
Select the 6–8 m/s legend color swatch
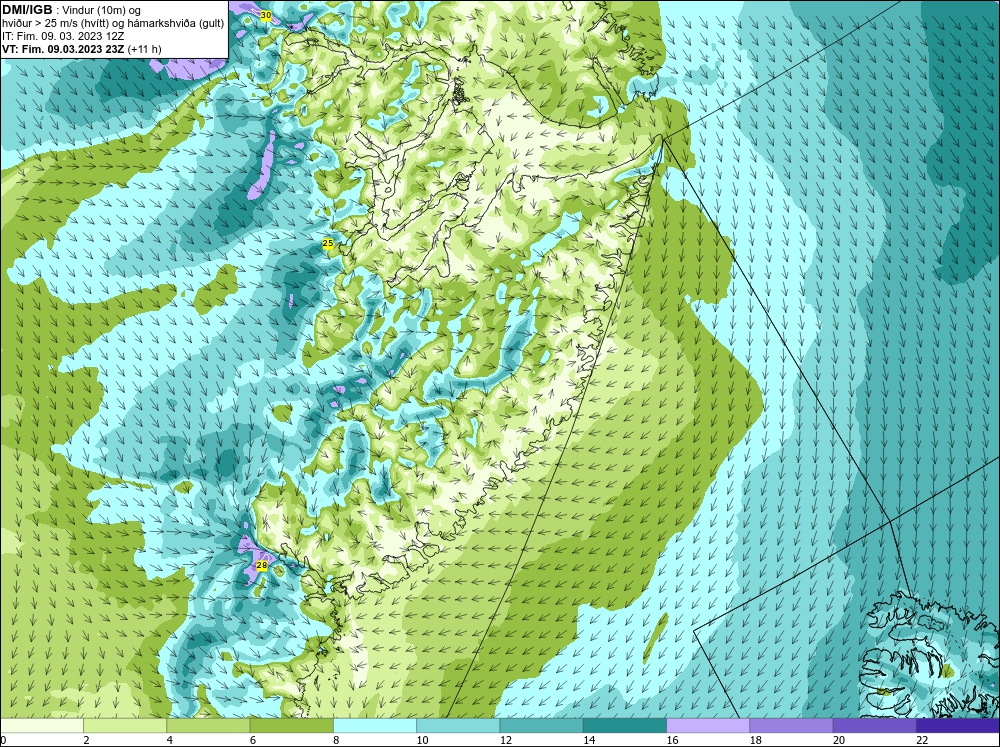291,725
